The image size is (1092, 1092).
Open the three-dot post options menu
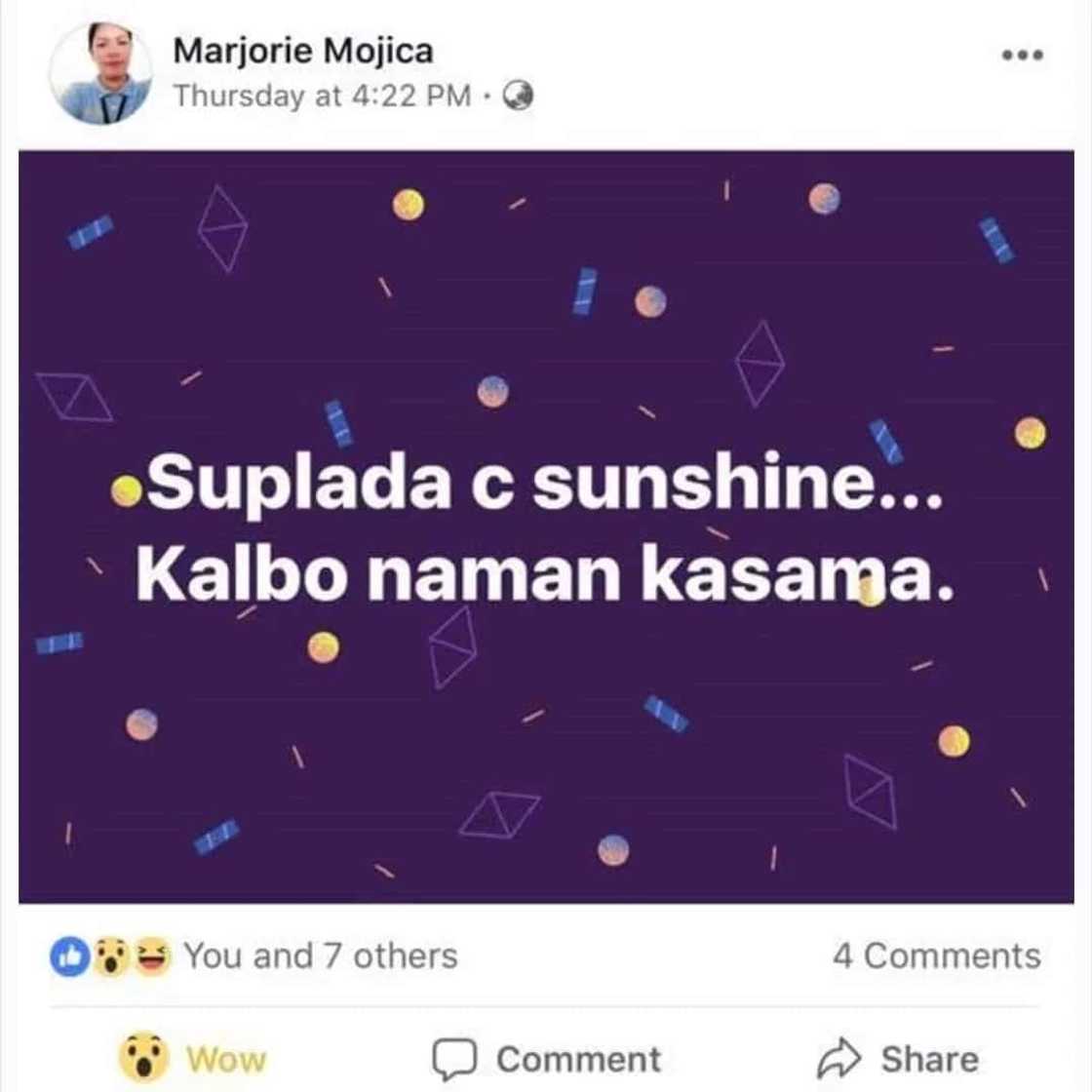pos(1023,56)
